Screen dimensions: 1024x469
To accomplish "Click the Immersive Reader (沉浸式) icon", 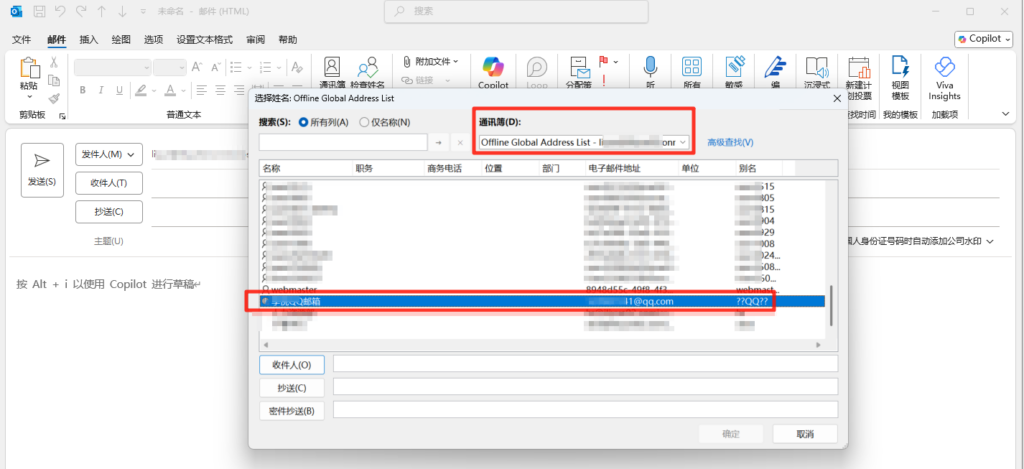I will pos(817,68).
